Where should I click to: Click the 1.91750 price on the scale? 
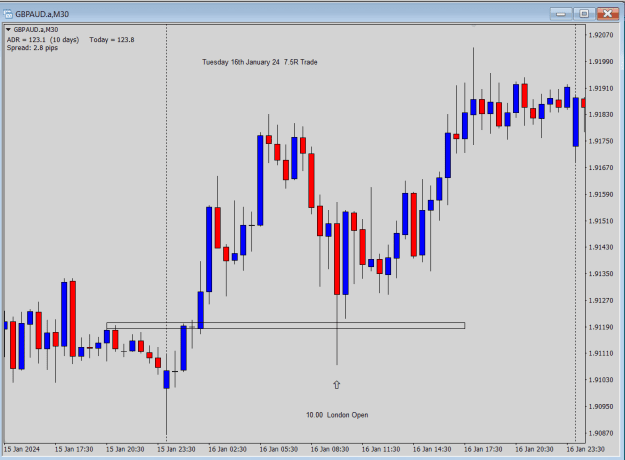(x=601, y=141)
